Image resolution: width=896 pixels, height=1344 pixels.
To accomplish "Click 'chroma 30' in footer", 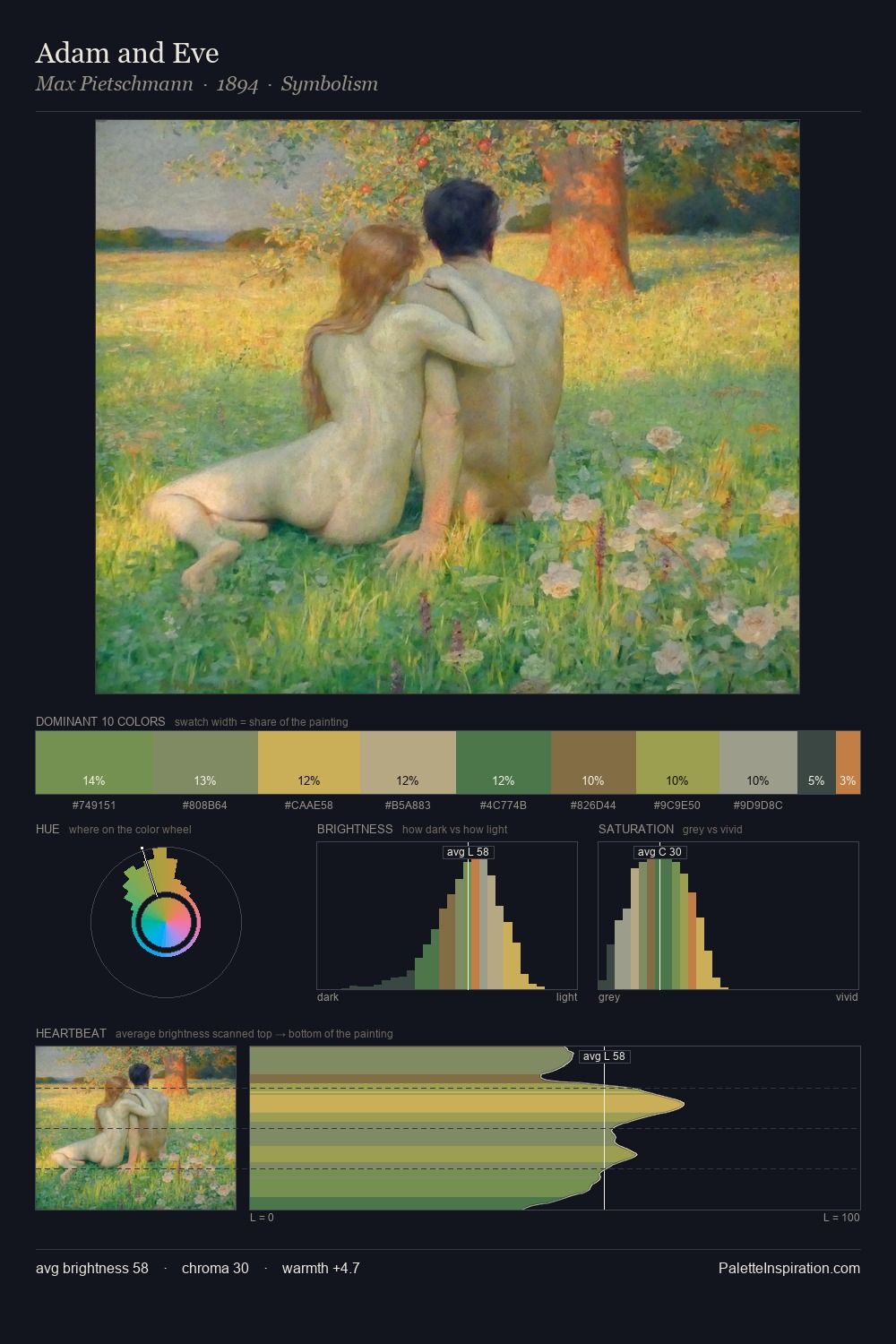I will 215,1268.
